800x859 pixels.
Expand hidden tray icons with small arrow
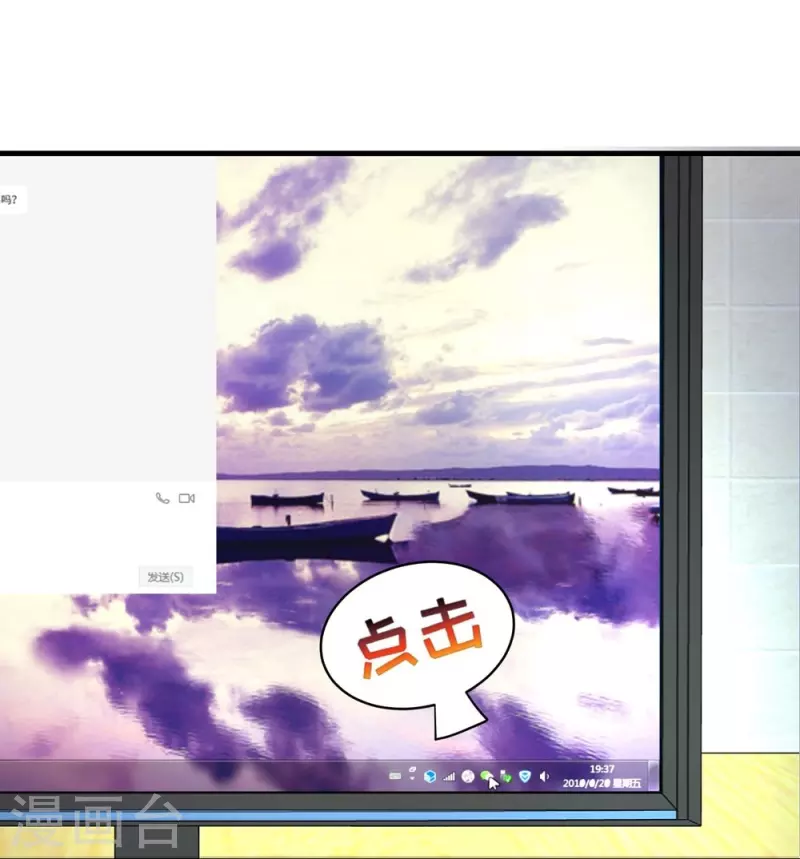(x=412, y=774)
